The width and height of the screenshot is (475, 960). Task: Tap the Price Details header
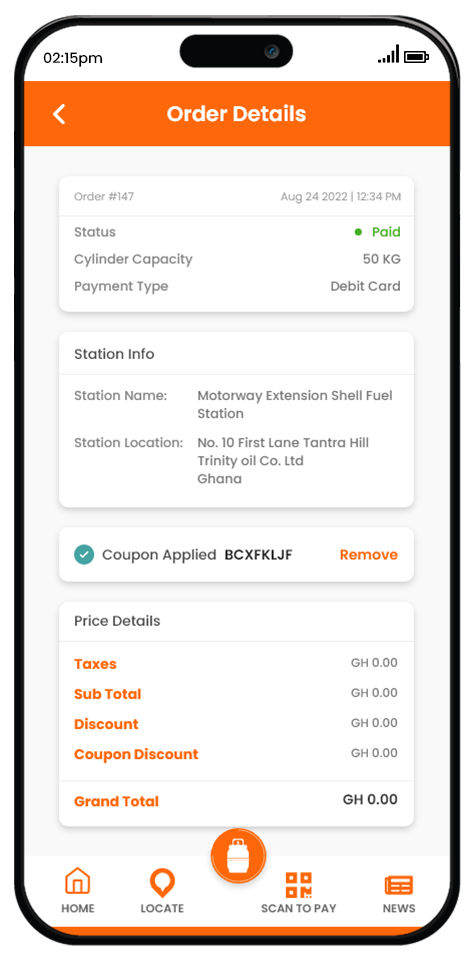point(118,621)
